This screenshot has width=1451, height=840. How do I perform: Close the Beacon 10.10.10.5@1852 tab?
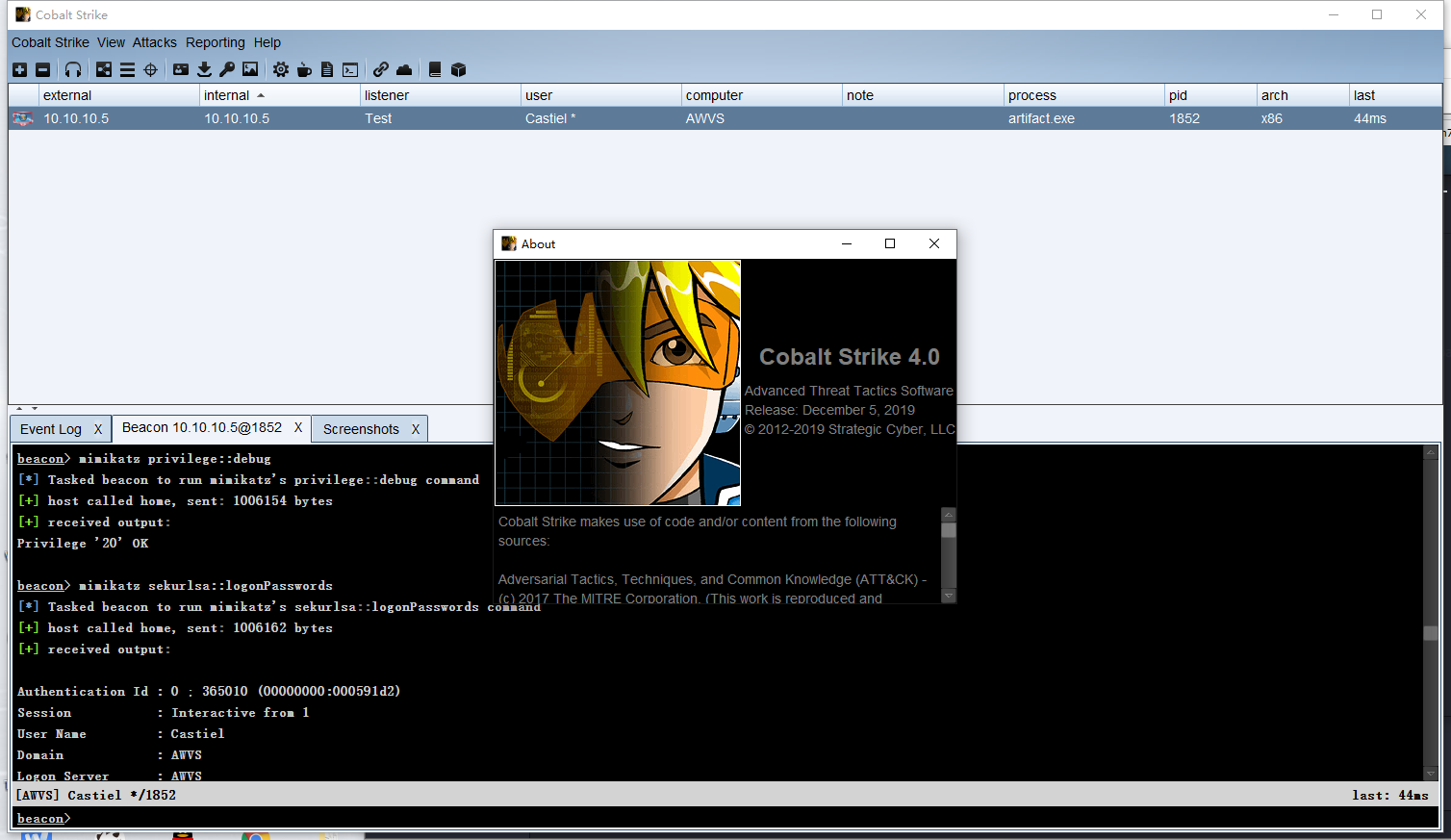[298, 427]
